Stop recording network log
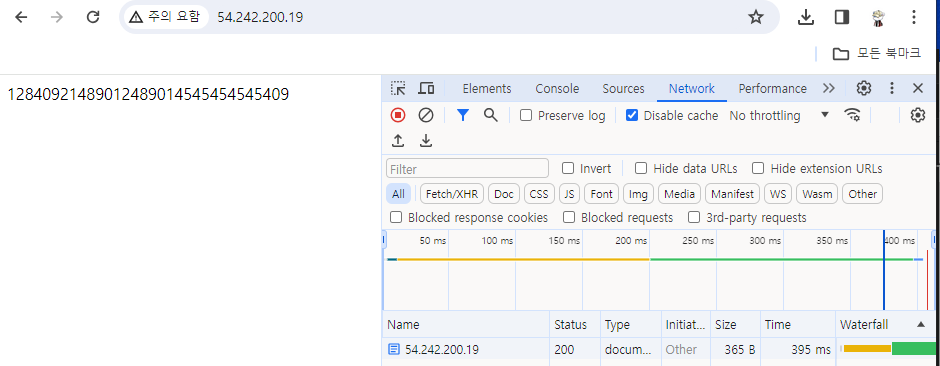 click(x=398, y=115)
